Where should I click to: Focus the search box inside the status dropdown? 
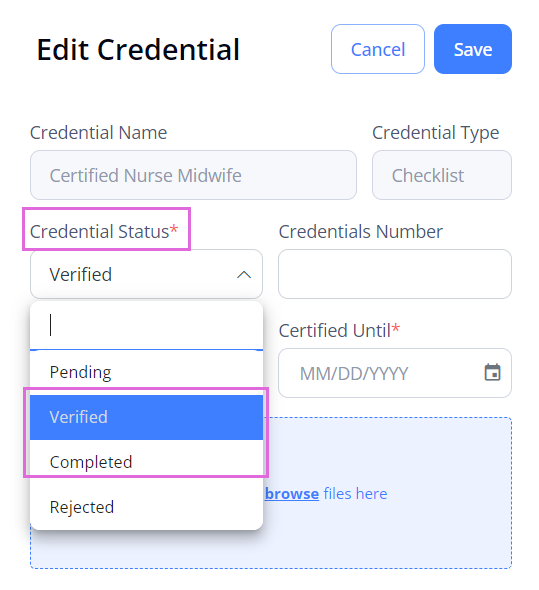click(x=146, y=326)
